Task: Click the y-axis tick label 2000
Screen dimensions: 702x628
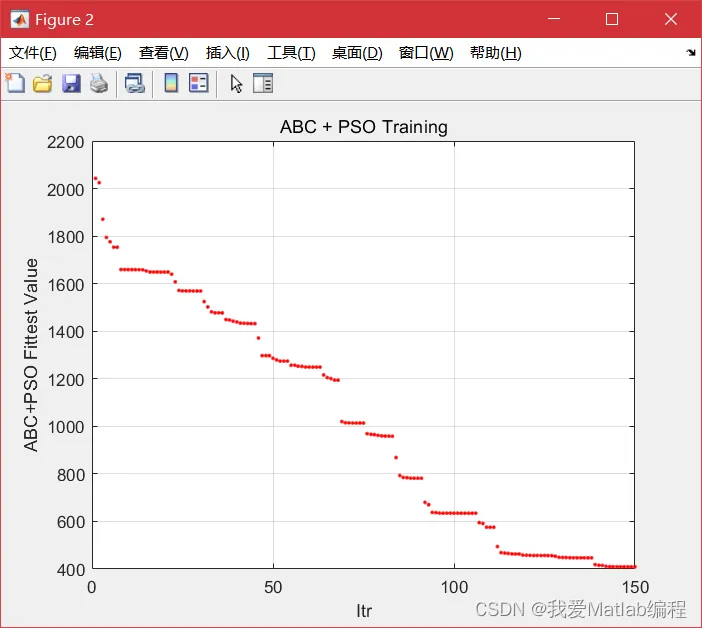Action: (65, 190)
